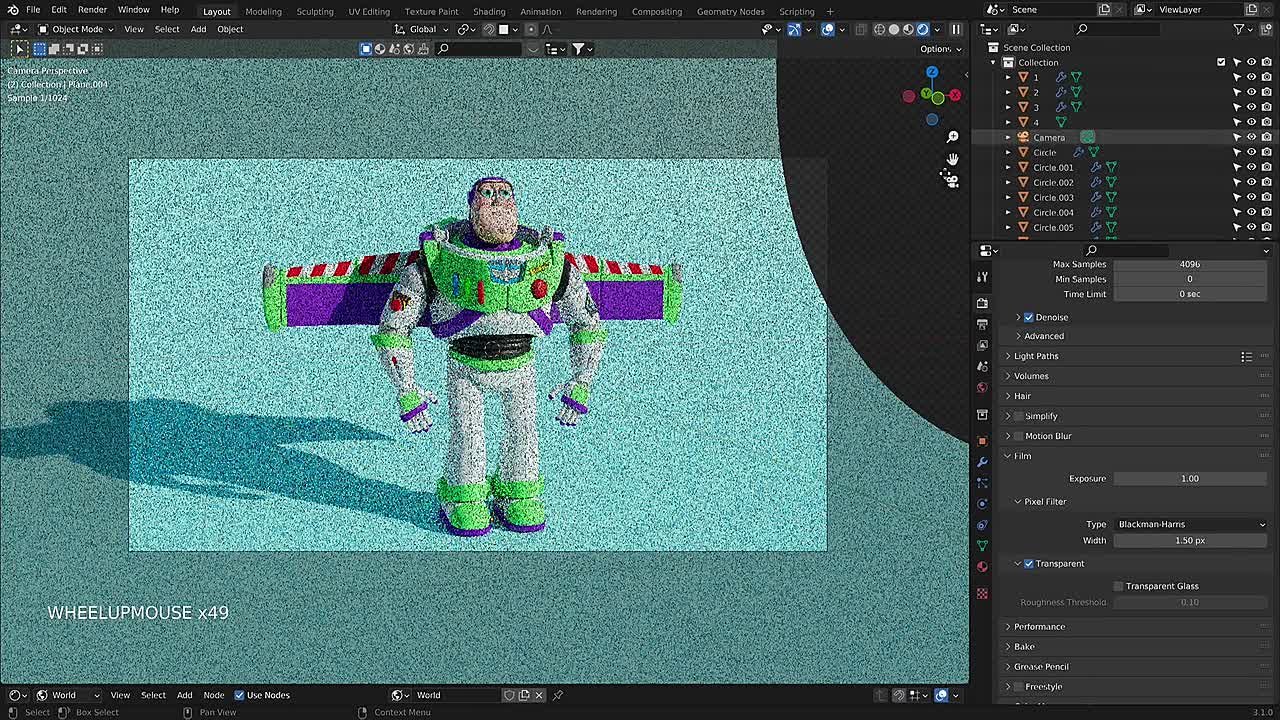Open the Material properties tab icon
Image resolution: width=1280 pixels, height=720 pixels.
point(982,566)
